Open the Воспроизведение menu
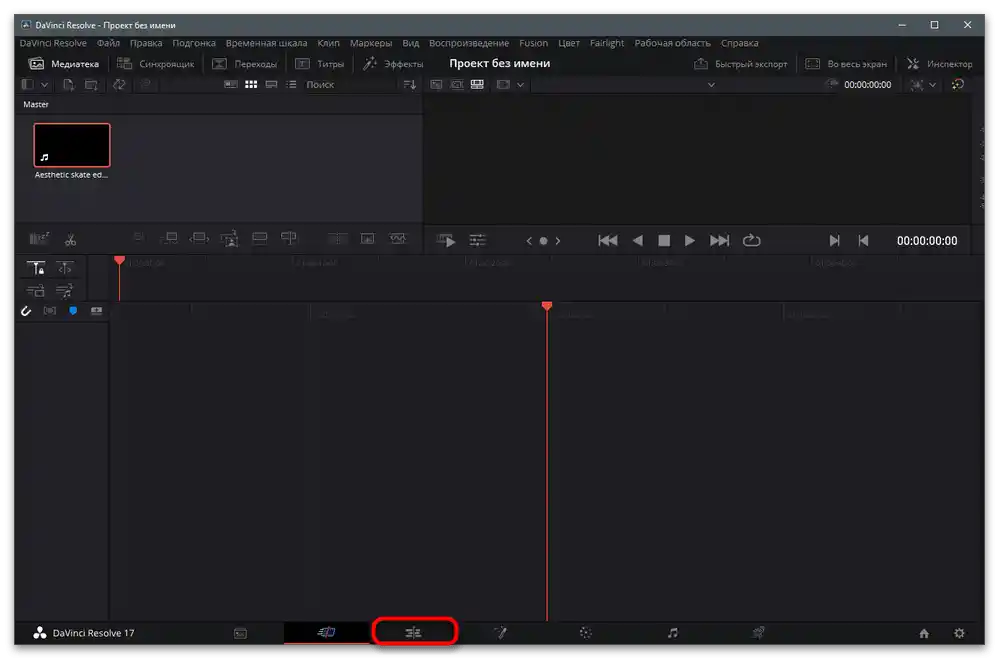 (x=469, y=43)
